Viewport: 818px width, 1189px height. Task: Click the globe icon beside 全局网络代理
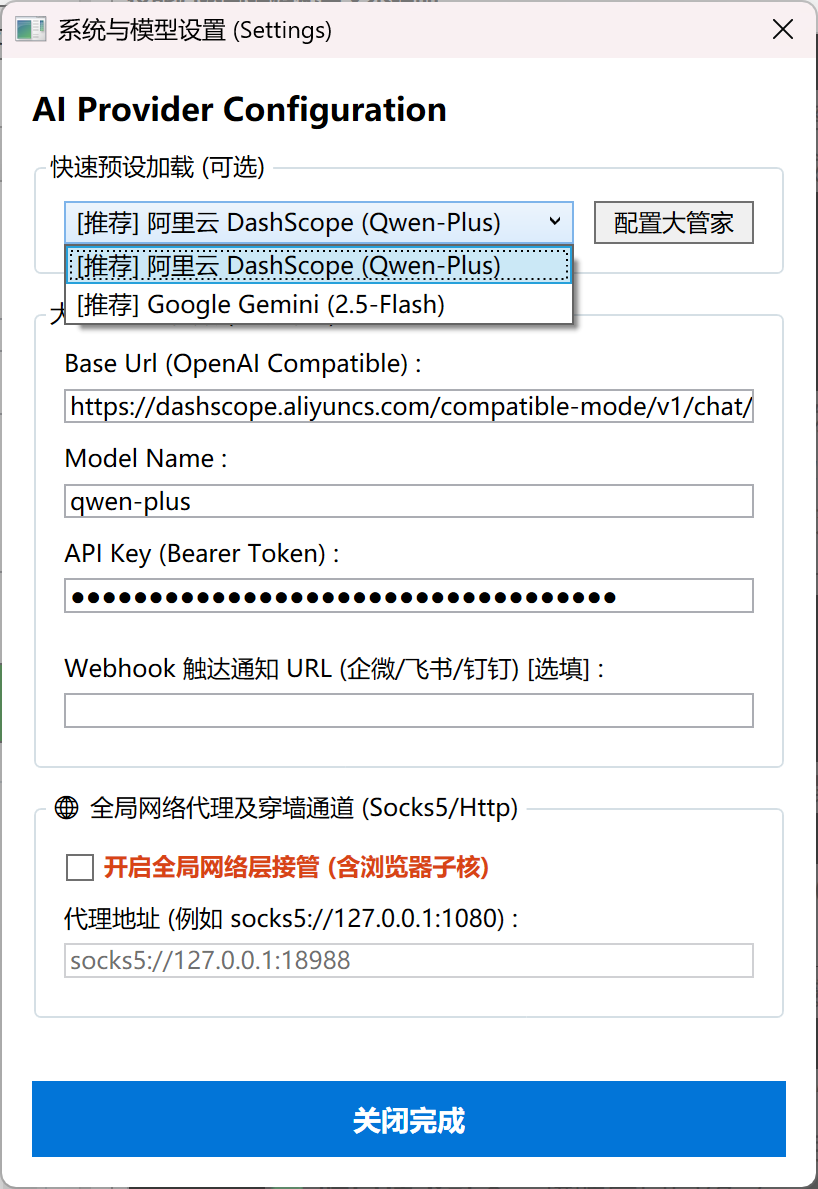pos(67,807)
